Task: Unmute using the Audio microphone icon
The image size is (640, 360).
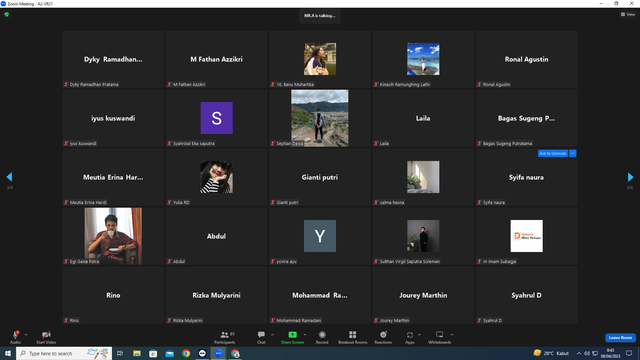Action: [x=15, y=335]
